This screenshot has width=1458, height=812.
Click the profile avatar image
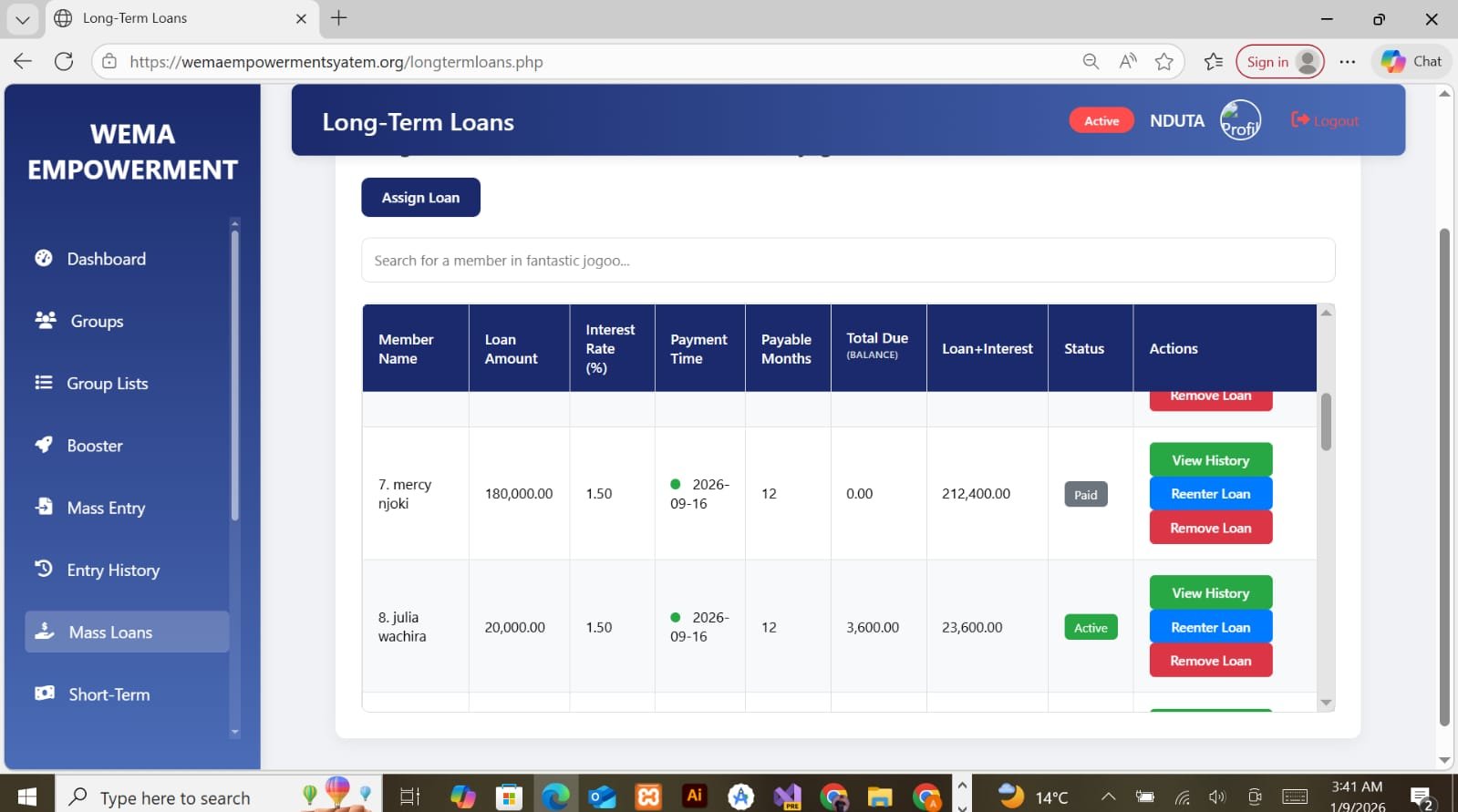pos(1240,120)
